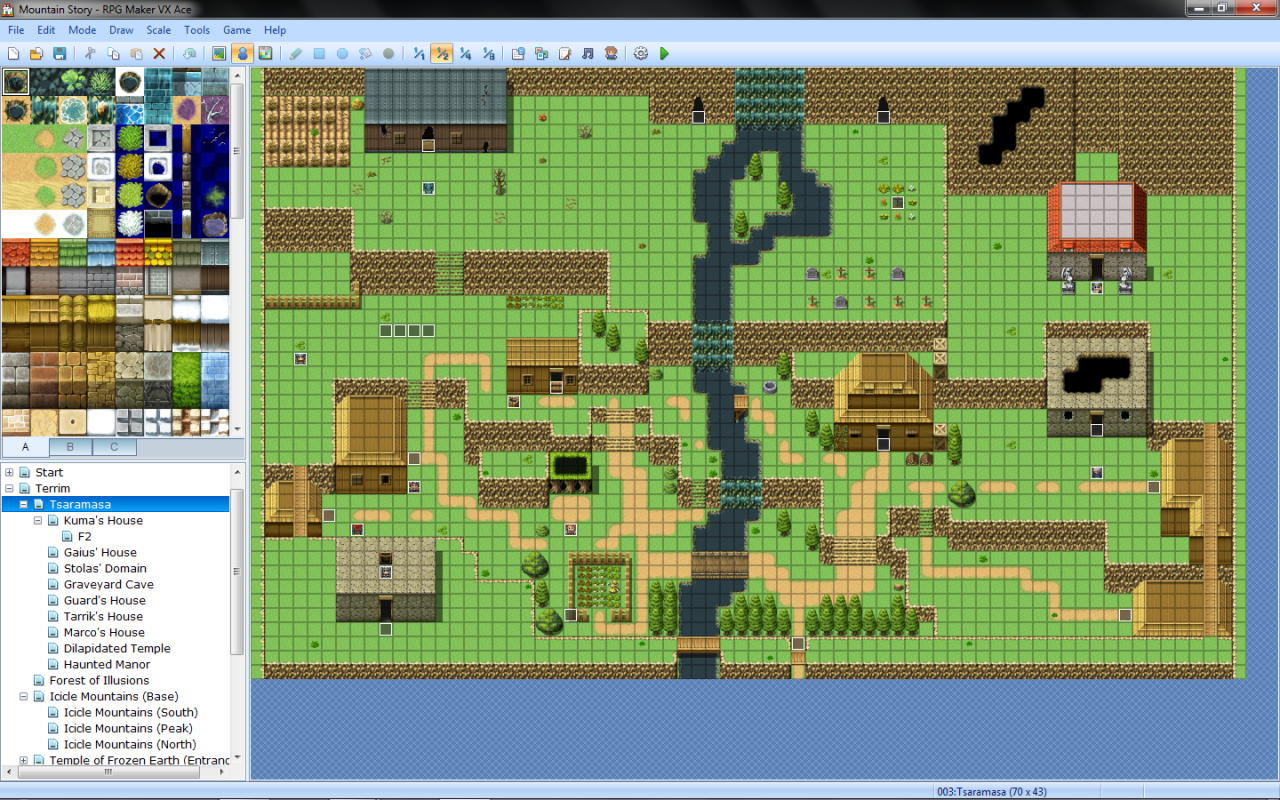Switch to Event editing mode
The width and height of the screenshot is (1280, 800).
click(x=242, y=53)
